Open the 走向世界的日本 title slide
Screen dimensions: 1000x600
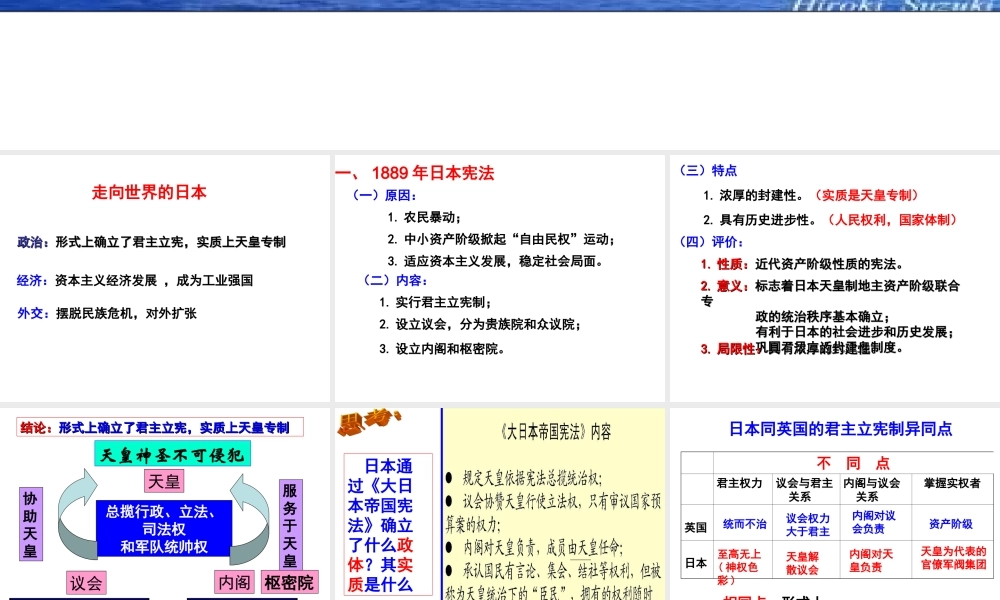coord(165,278)
